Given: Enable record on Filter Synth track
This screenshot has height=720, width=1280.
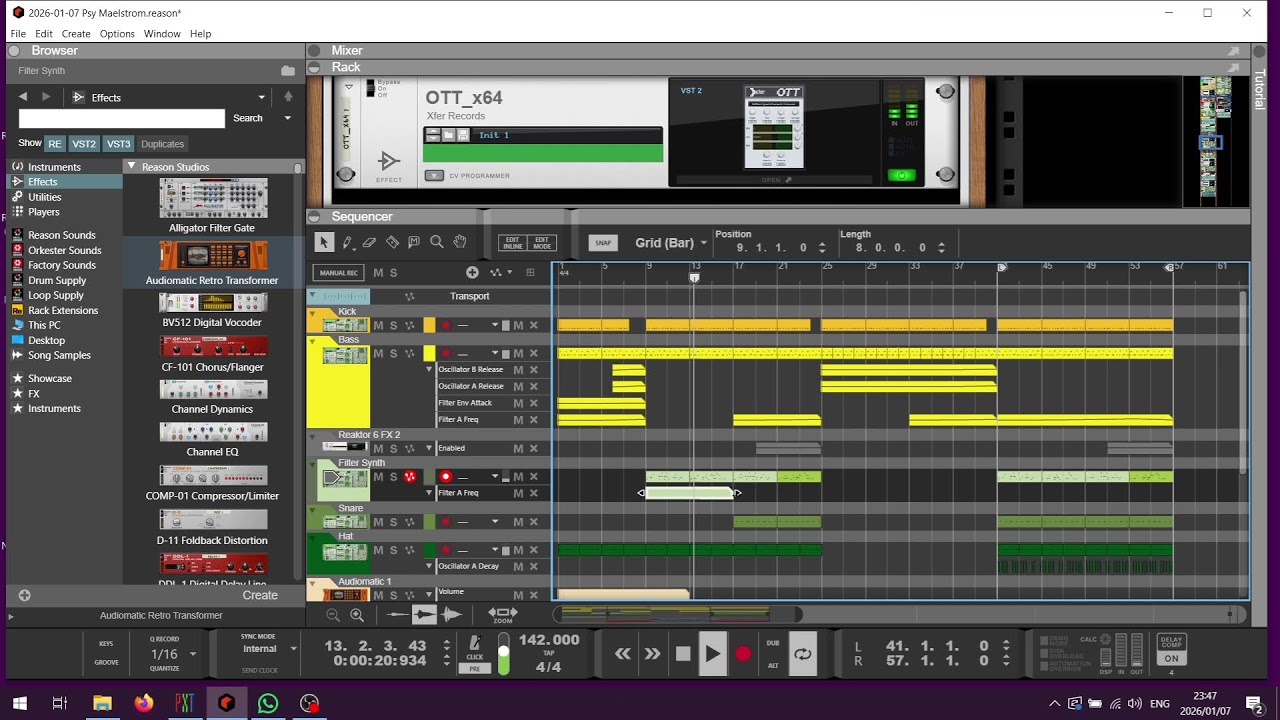Looking at the screenshot, I should point(446,477).
